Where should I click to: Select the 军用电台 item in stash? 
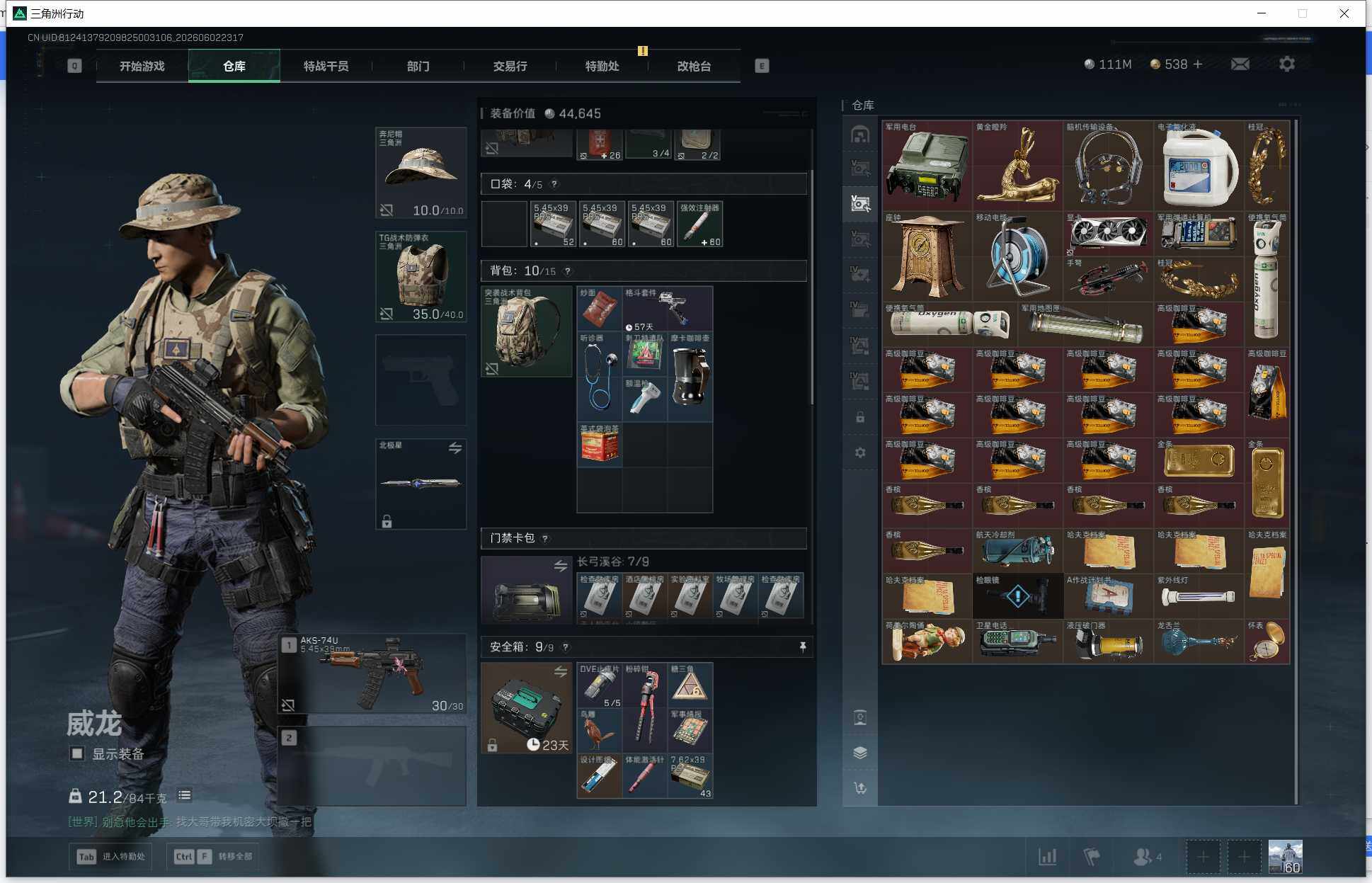927,166
